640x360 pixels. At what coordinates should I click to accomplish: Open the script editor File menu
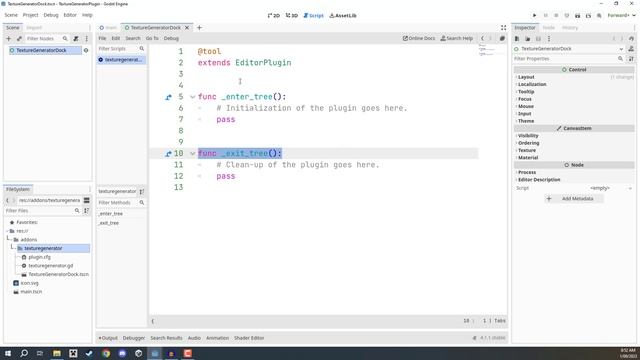point(102,38)
